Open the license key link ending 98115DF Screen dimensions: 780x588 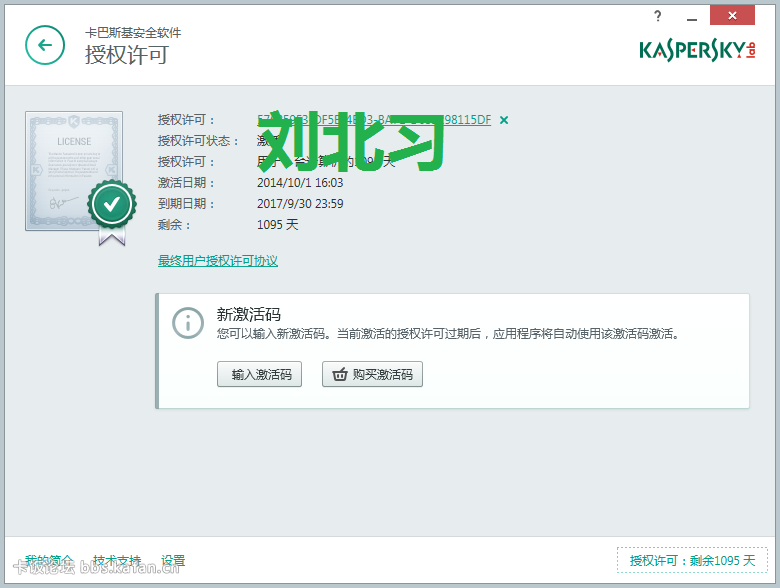[x=374, y=120]
